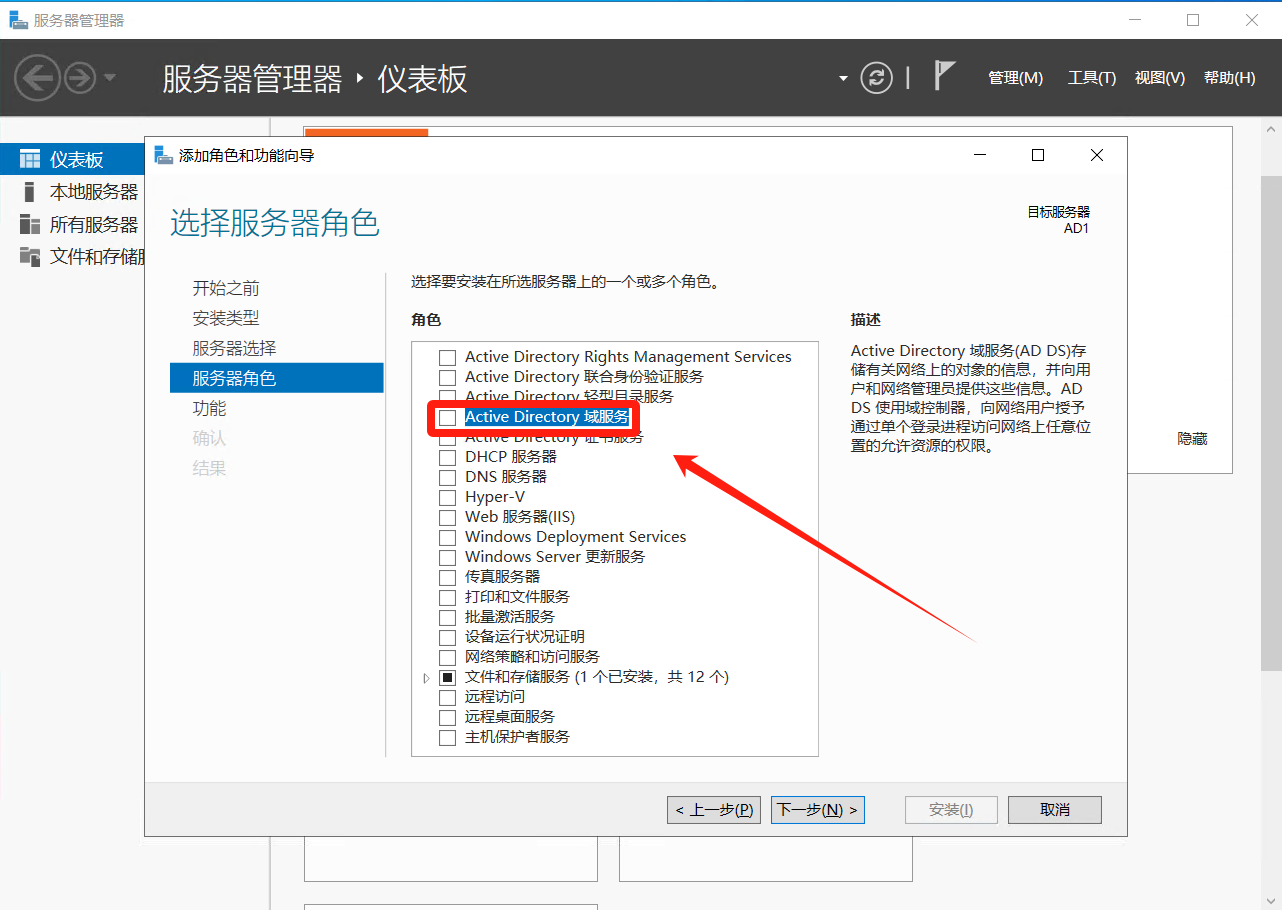Go to the 功能 wizard step
Screen dimensions: 1282x910
pos(209,408)
